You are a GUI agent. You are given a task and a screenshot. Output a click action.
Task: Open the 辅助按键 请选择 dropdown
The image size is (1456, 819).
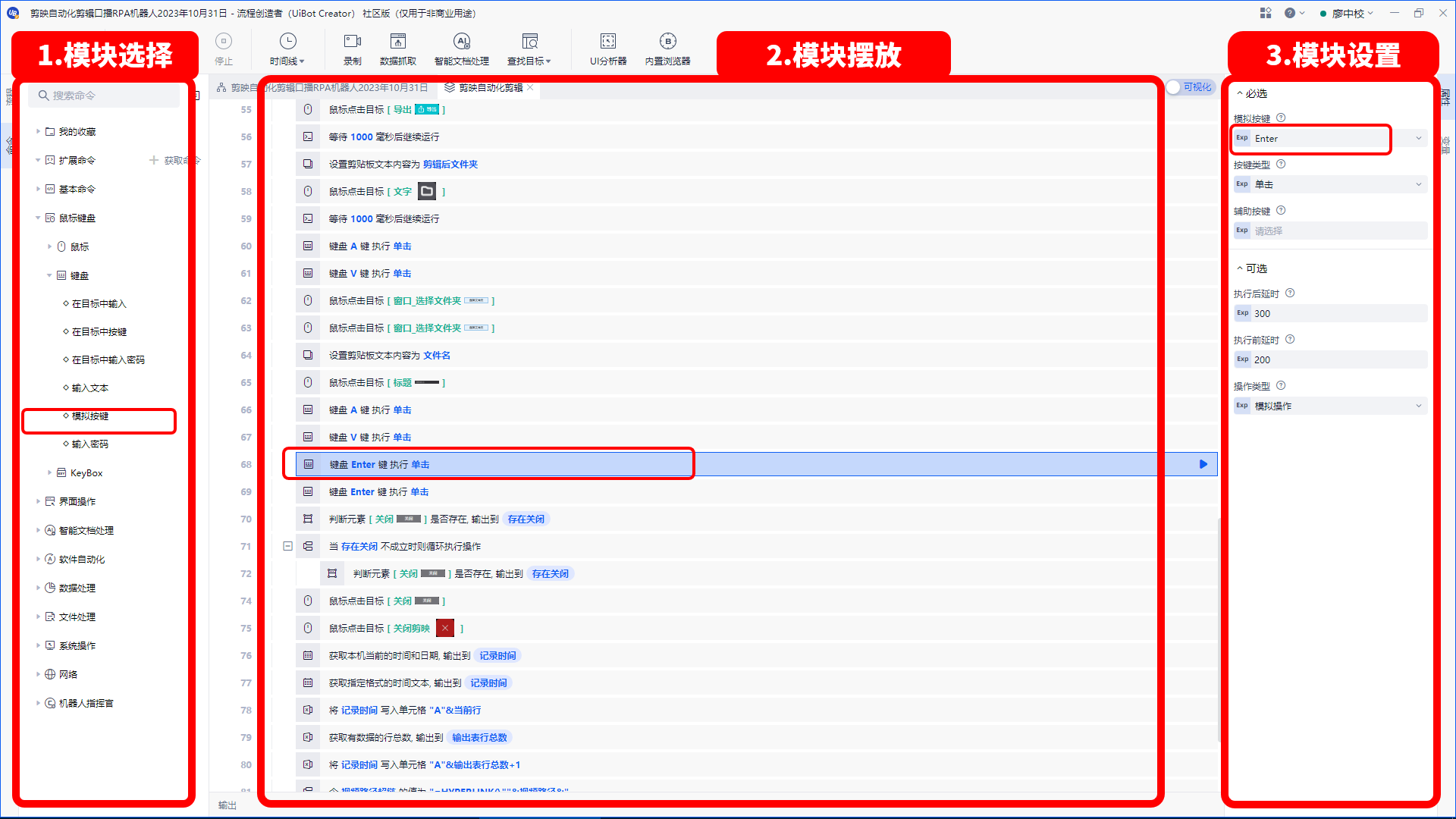coord(1338,231)
